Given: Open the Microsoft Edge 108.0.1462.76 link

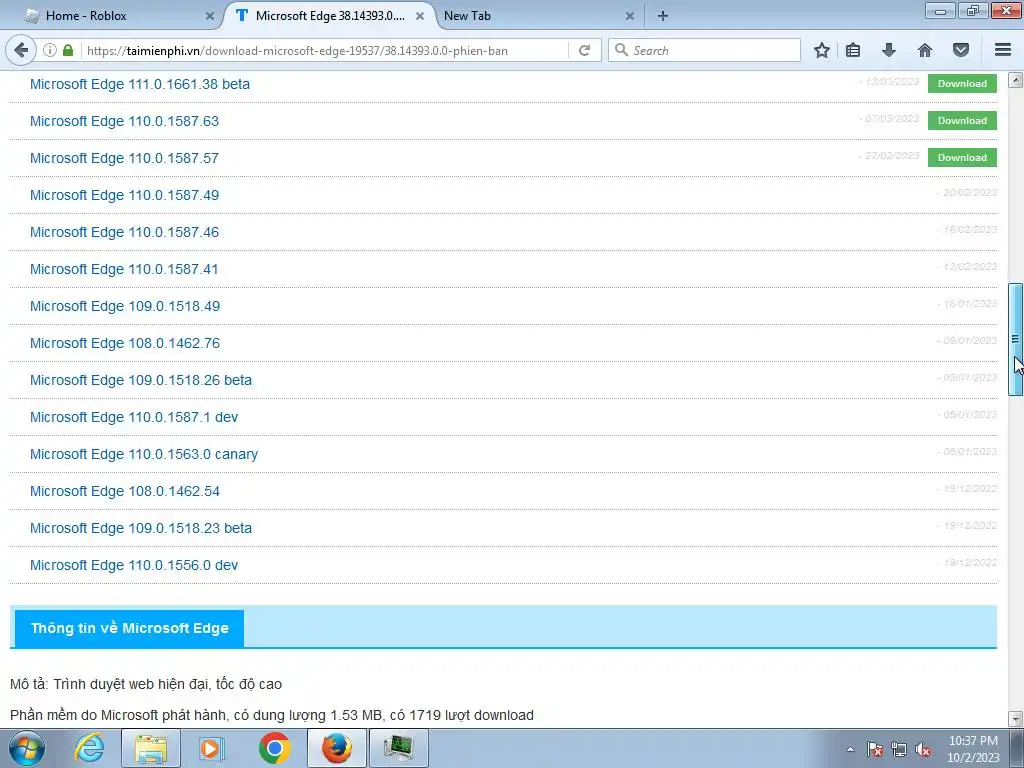Looking at the screenshot, I should click(125, 343).
